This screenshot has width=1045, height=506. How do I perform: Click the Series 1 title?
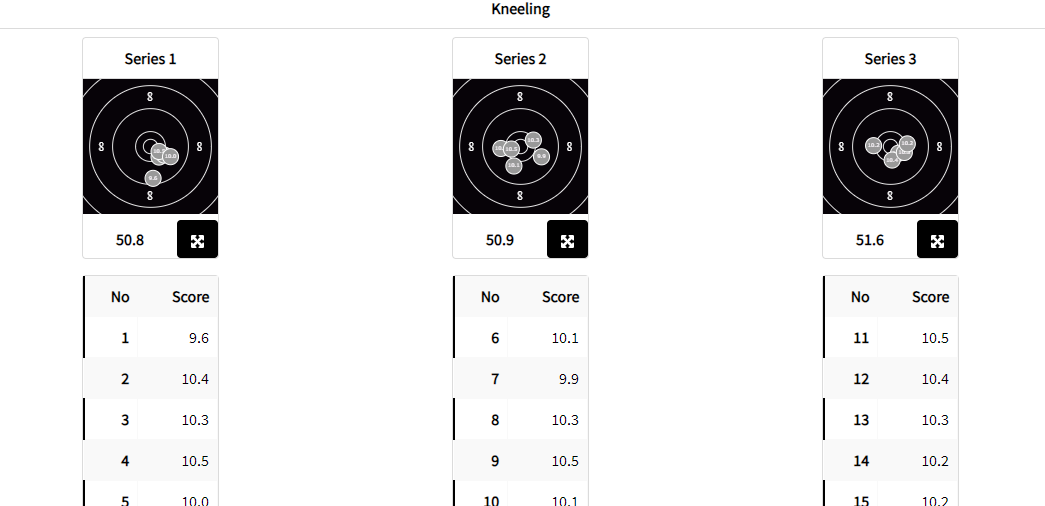[150, 59]
